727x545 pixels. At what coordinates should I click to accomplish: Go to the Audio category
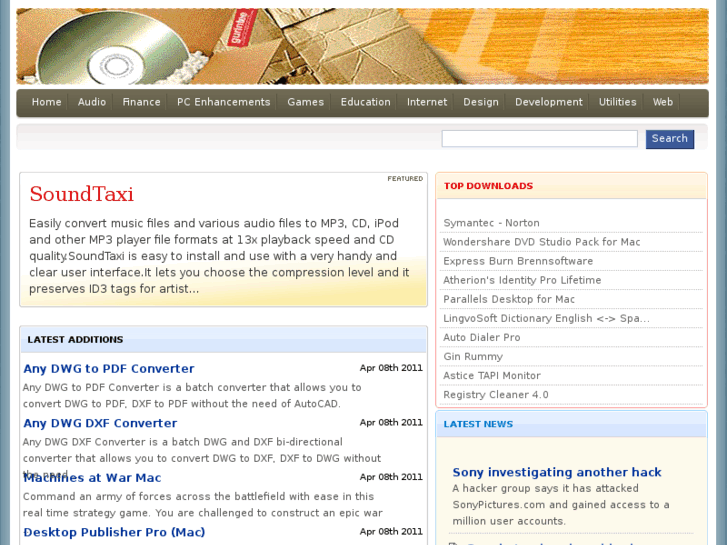pyautogui.click(x=92, y=102)
